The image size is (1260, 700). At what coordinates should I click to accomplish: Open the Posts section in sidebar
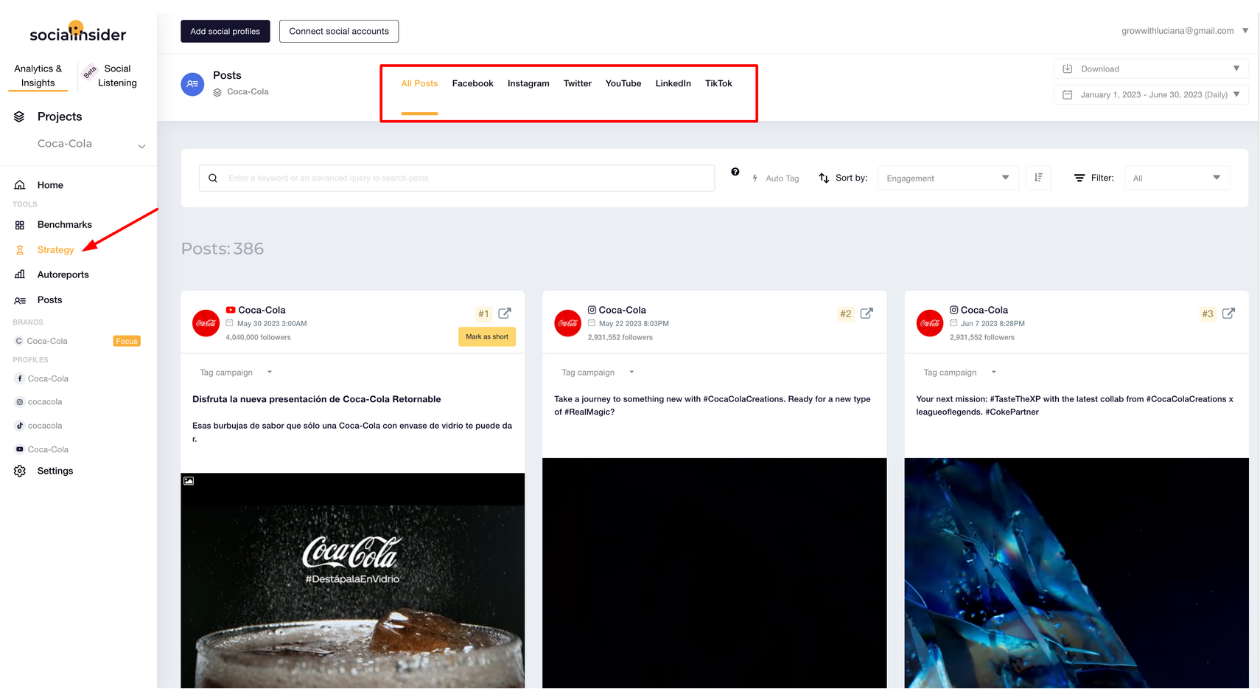49,300
